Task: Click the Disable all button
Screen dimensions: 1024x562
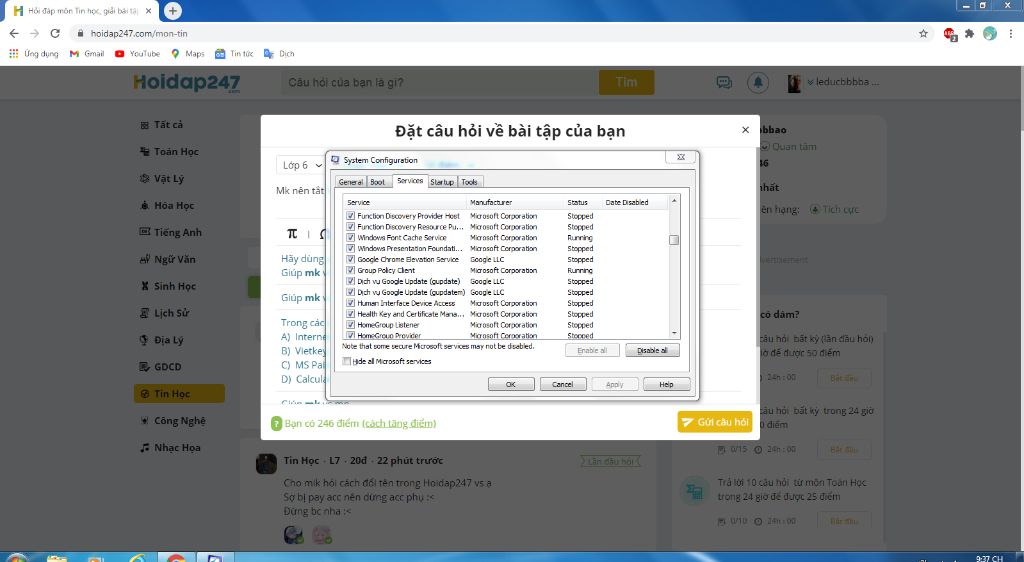Action: pos(652,351)
